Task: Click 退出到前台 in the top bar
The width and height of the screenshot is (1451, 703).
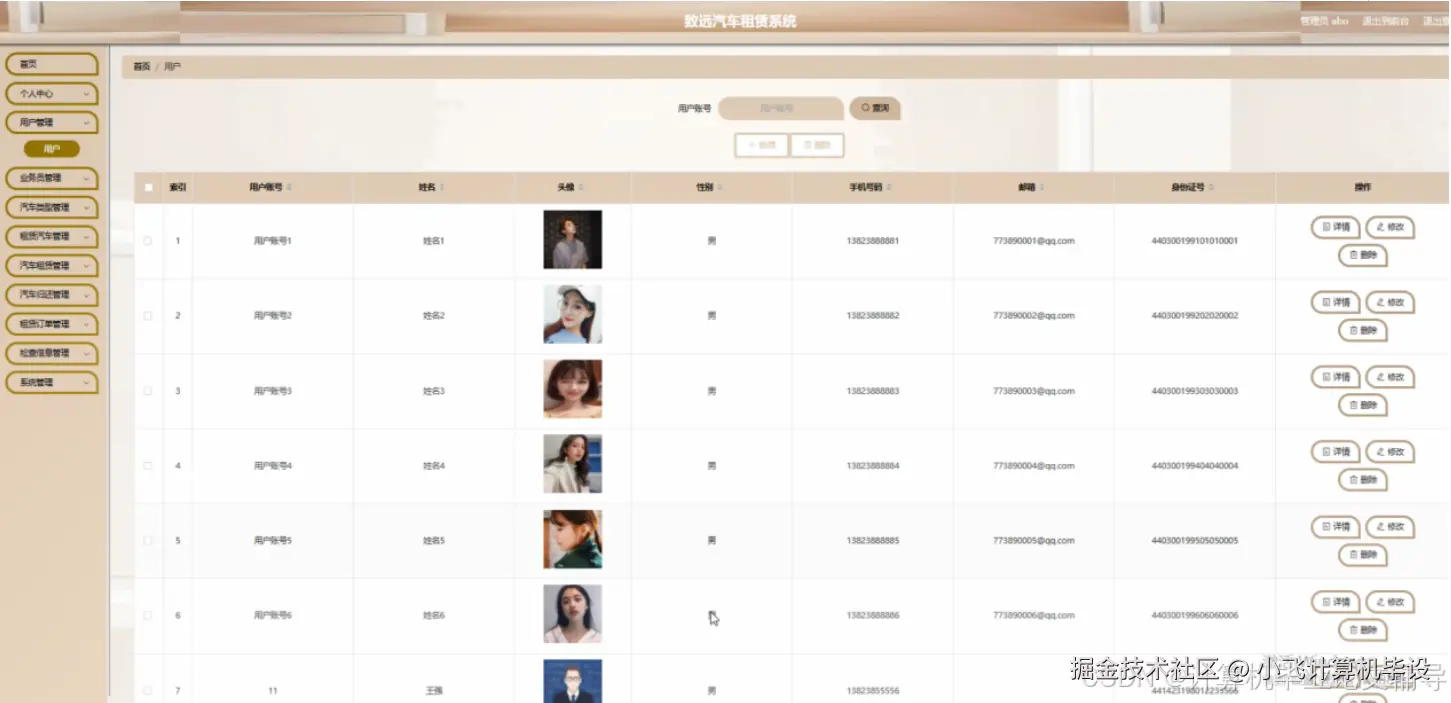Action: (x=1385, y=21)
